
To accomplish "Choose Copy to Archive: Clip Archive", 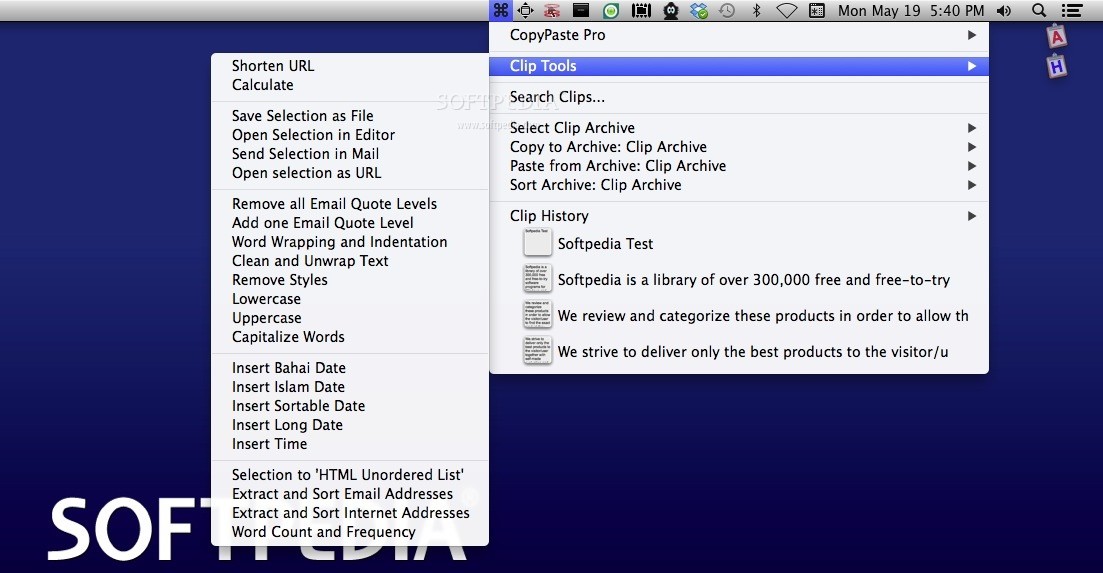I will [739, 147].
